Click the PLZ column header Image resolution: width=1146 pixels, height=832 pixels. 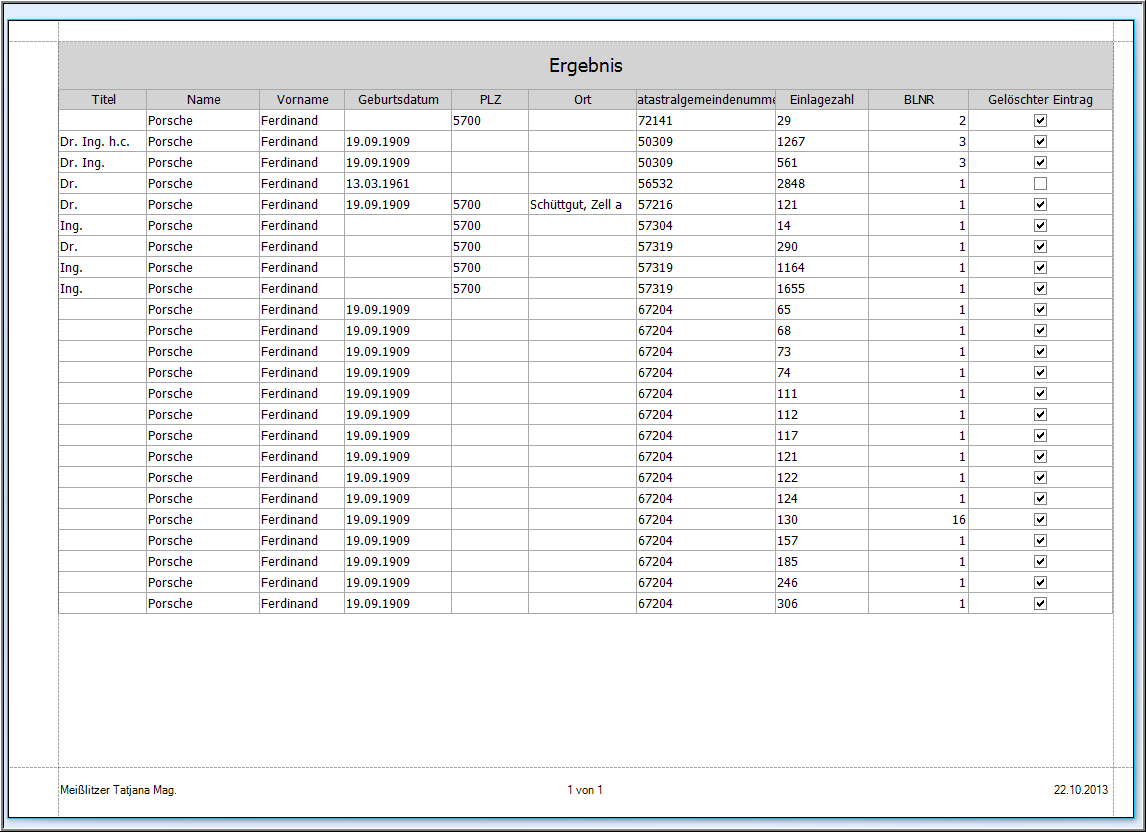[490, 99]
